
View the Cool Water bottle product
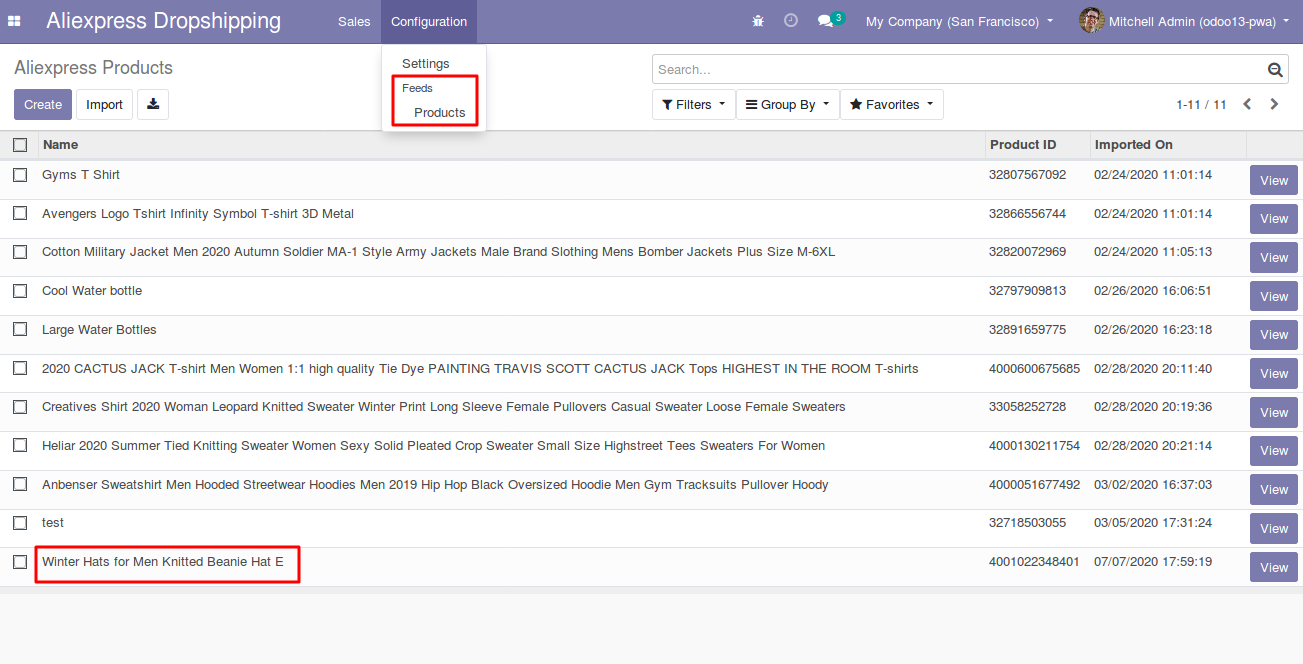click(1274, 297)
